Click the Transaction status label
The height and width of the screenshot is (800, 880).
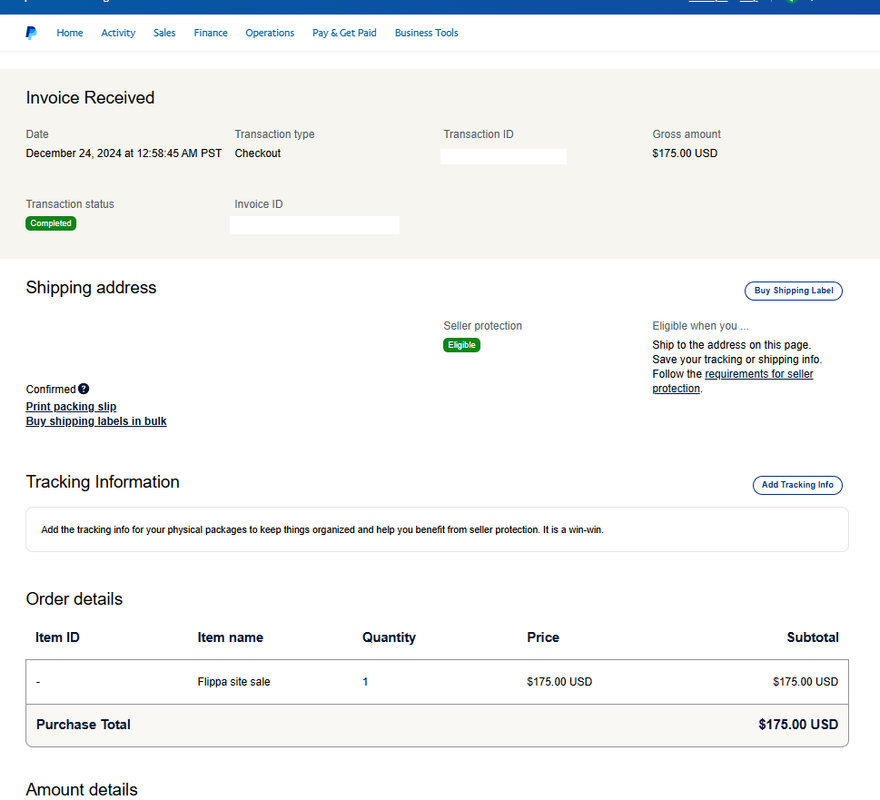[70, 204]
